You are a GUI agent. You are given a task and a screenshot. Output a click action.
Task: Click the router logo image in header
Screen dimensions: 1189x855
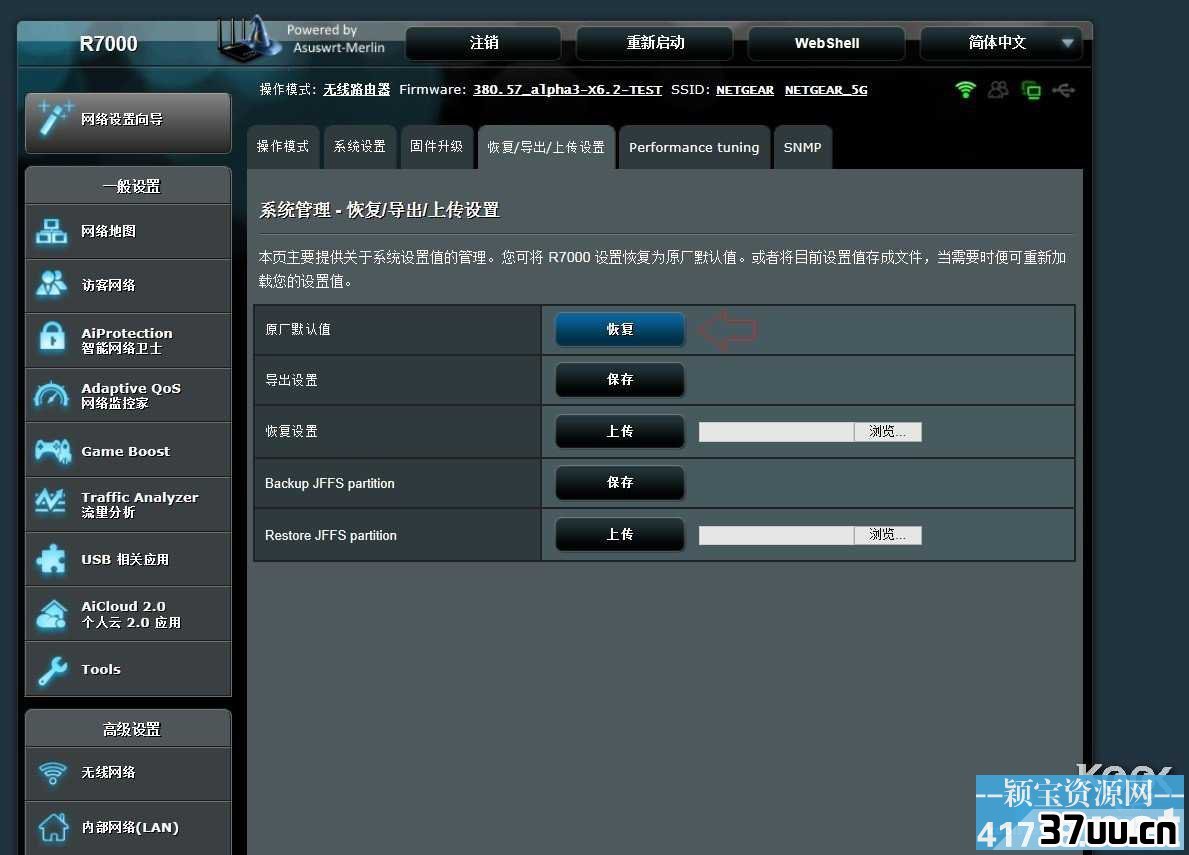pyautogui.click(x=248, y=39)
